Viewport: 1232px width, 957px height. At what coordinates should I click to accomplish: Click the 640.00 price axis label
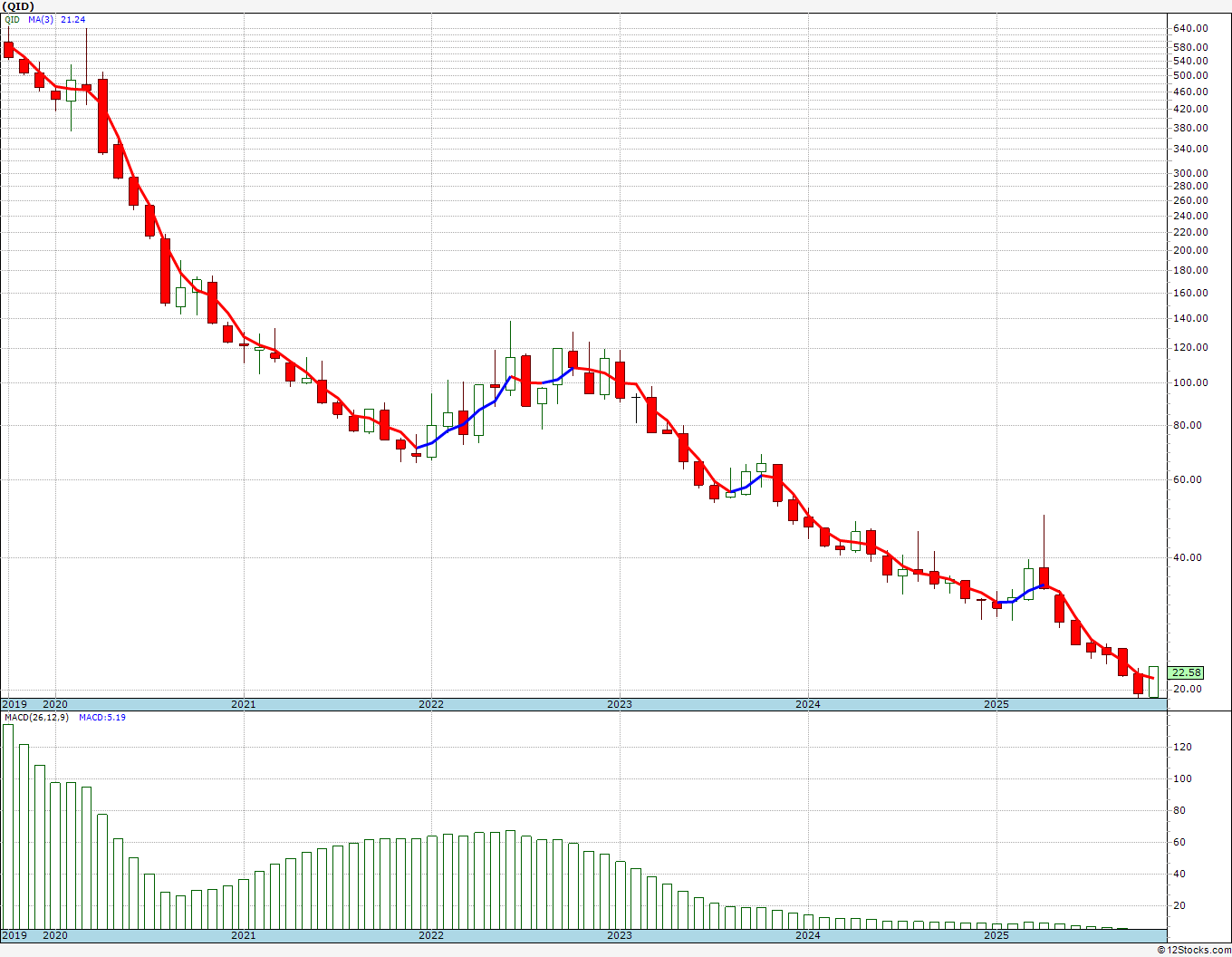pos(1189,29)
